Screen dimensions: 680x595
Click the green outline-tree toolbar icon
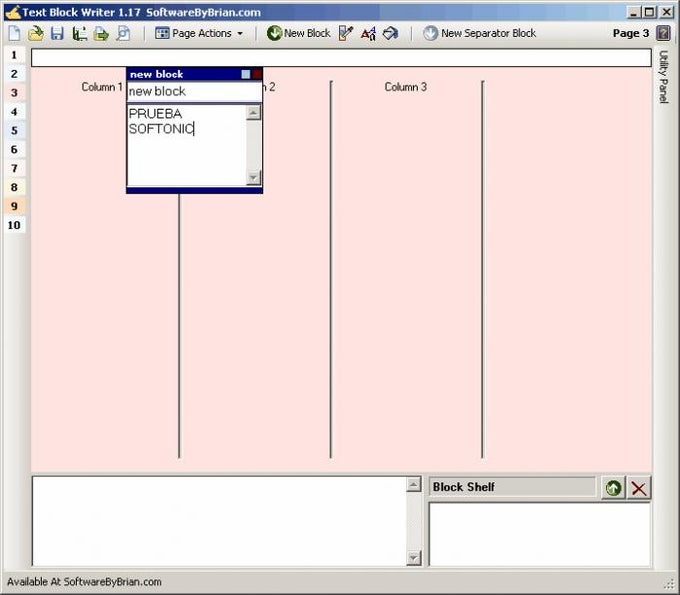point(80,33)
